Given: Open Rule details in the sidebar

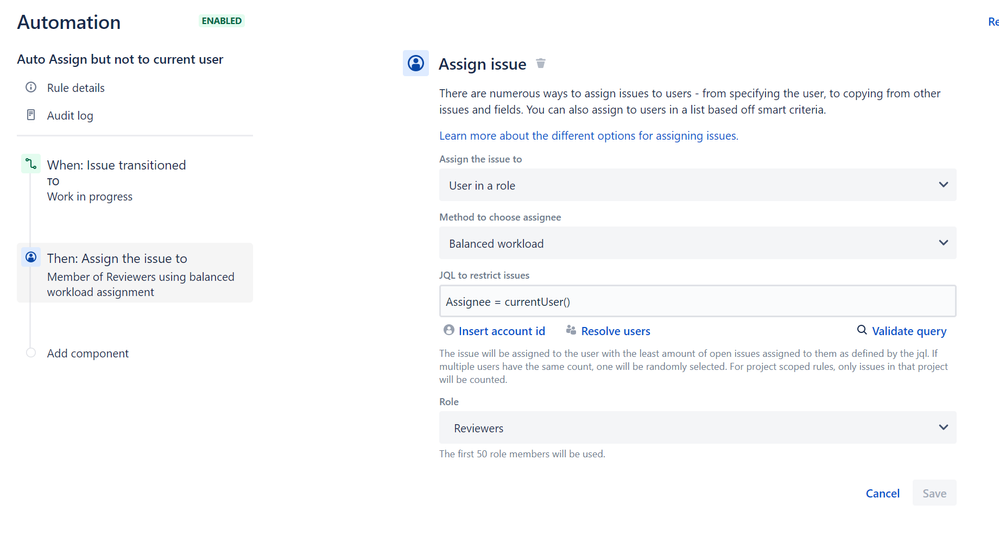Looking at the screenshot, I should pyautogui.click(x=75, y=88).
